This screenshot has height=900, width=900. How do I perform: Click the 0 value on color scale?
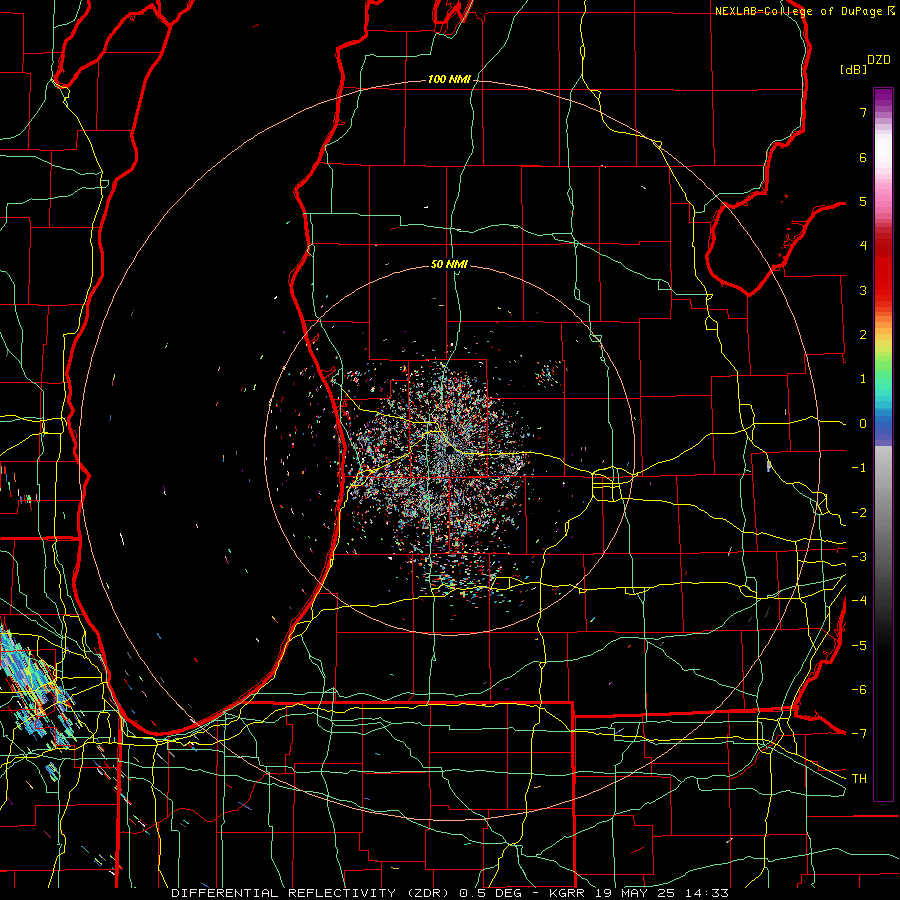click(863, 424)
